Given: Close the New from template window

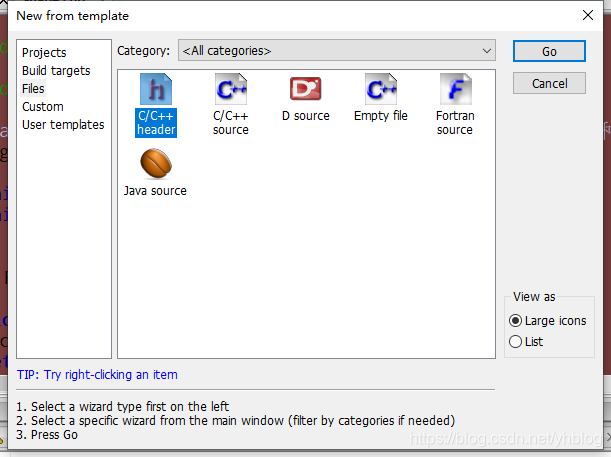Looking at the screenshot, I should 588,15.
